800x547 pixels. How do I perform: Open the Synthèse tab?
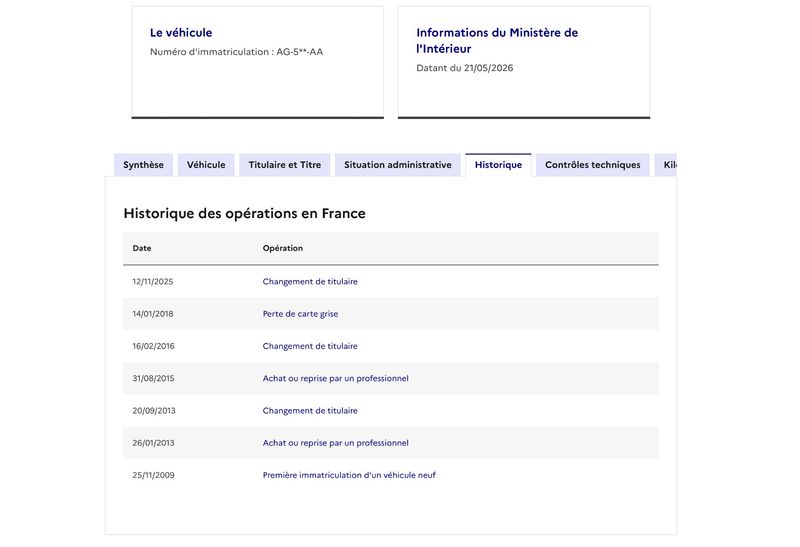[143, 165]
